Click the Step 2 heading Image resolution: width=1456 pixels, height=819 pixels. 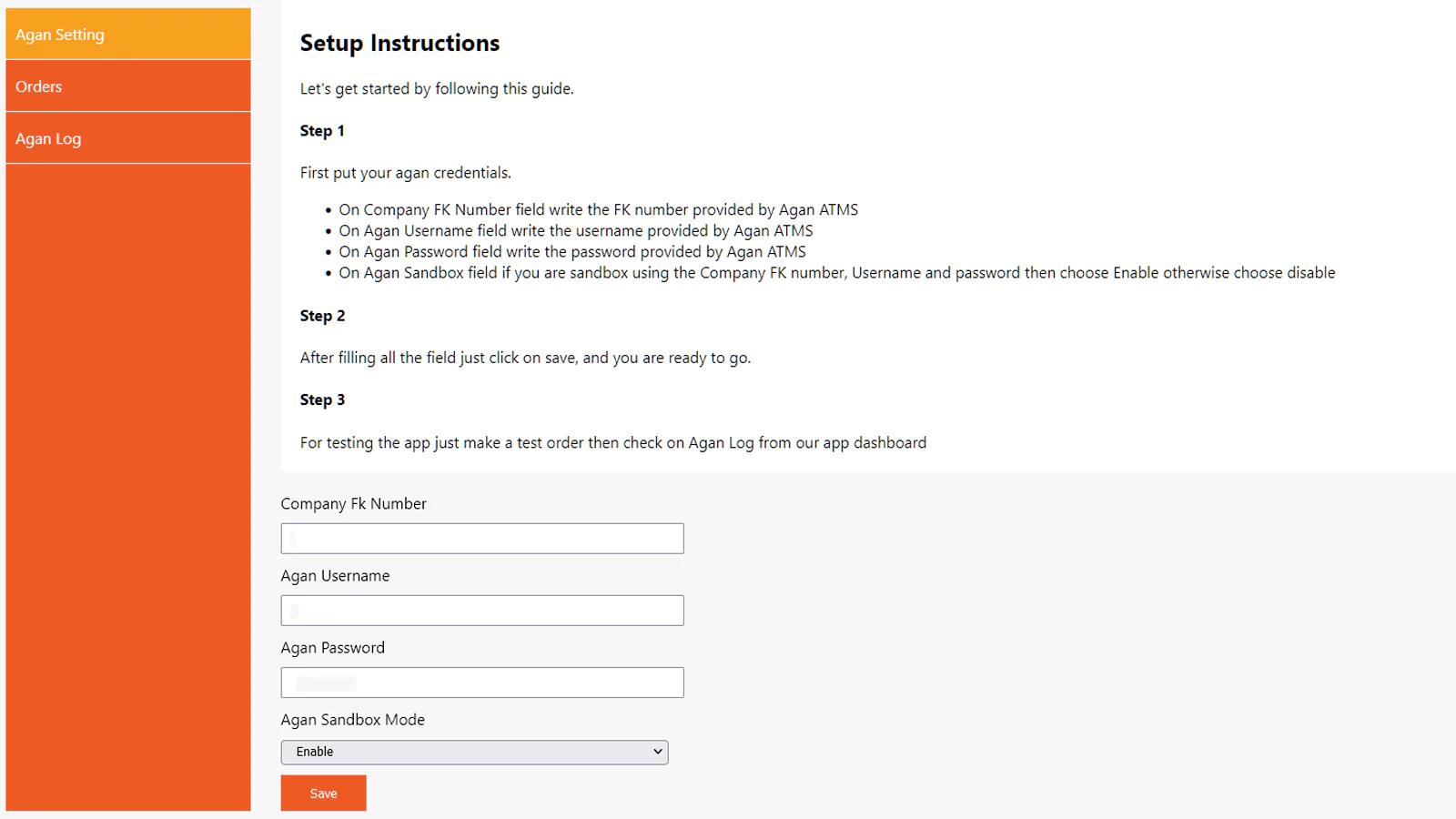tap(322, 316)
